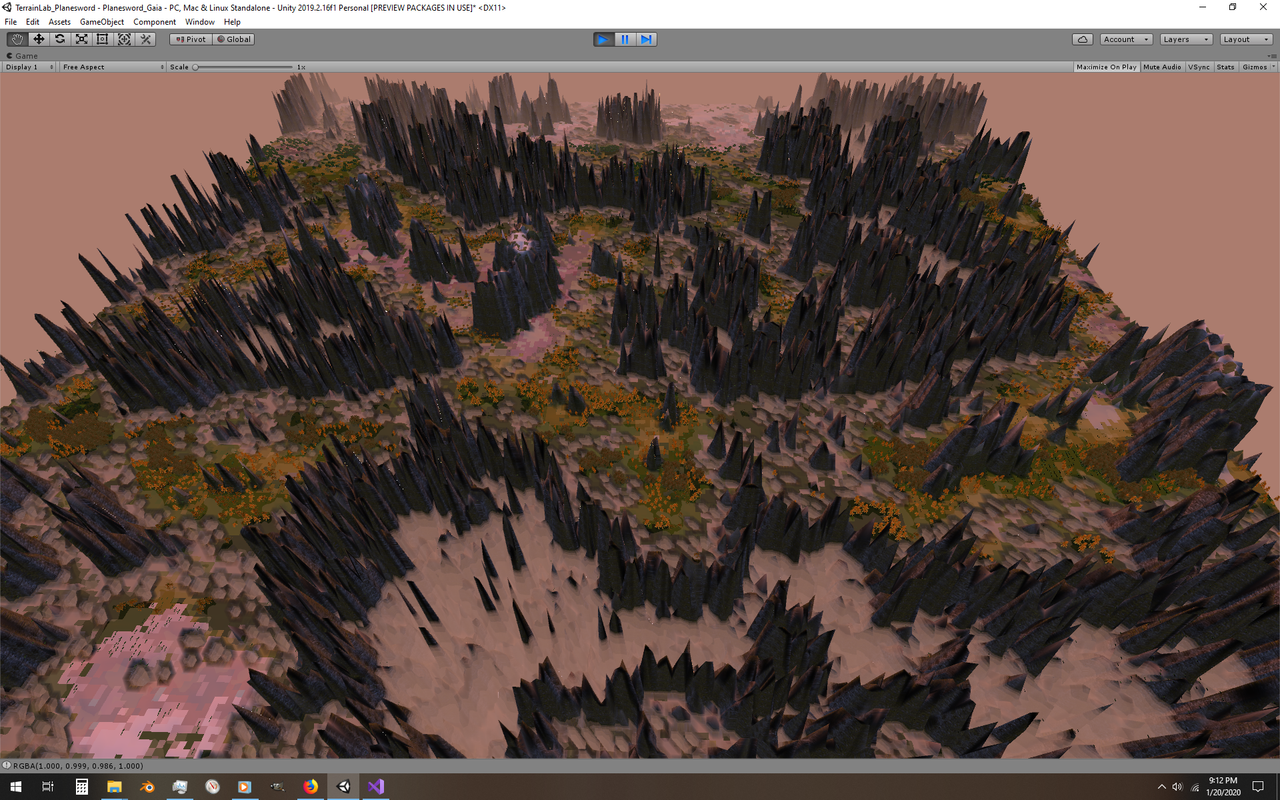The height and width of the screenshot is (800, 1280).
Task: Open the Display 1 dropdown
Action: (29, 67)
